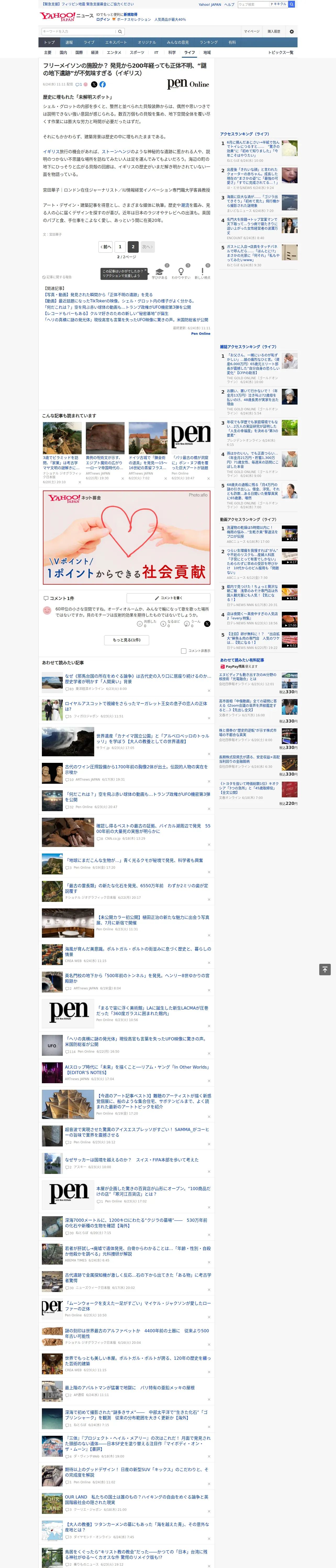Click into the web search input field
Image resolution: width=336 pixels, height=1568 pixels.
(x=253, y=4)
